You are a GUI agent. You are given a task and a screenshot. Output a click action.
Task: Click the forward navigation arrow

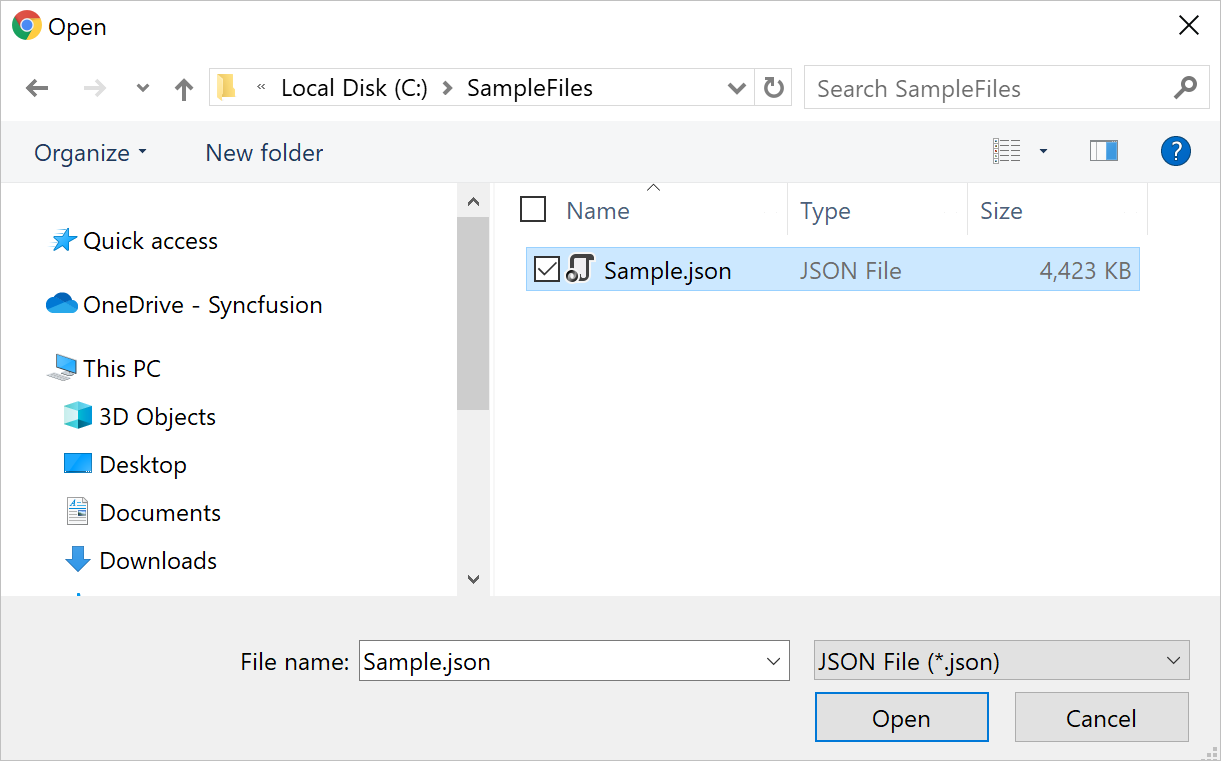pyautogui.click(x=95, y=89)
